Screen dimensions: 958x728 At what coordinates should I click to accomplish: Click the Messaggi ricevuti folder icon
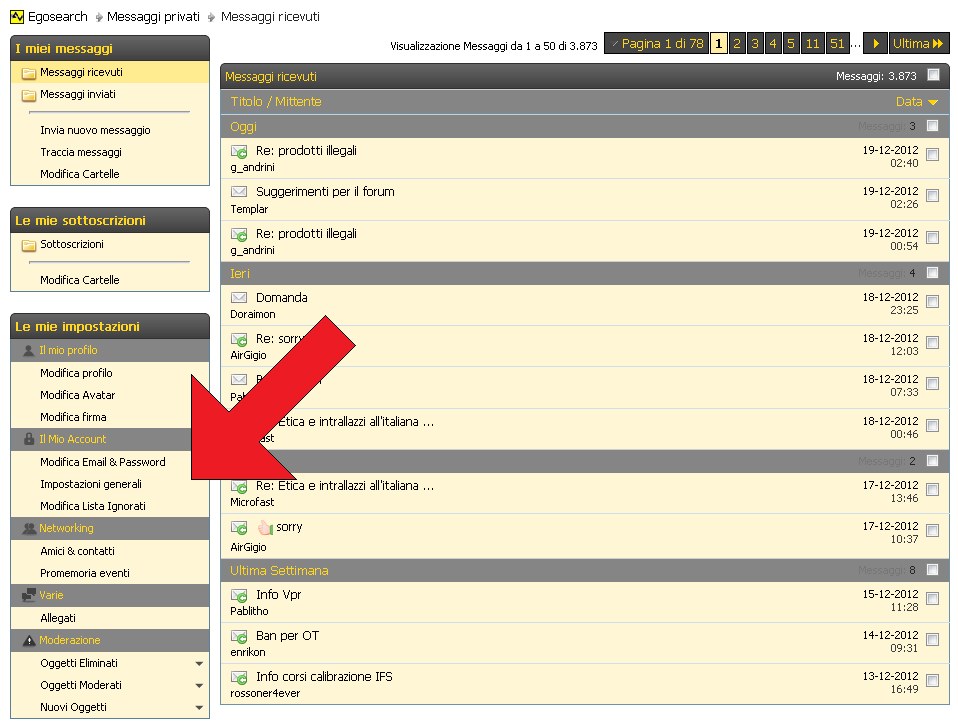pos(28,73)
